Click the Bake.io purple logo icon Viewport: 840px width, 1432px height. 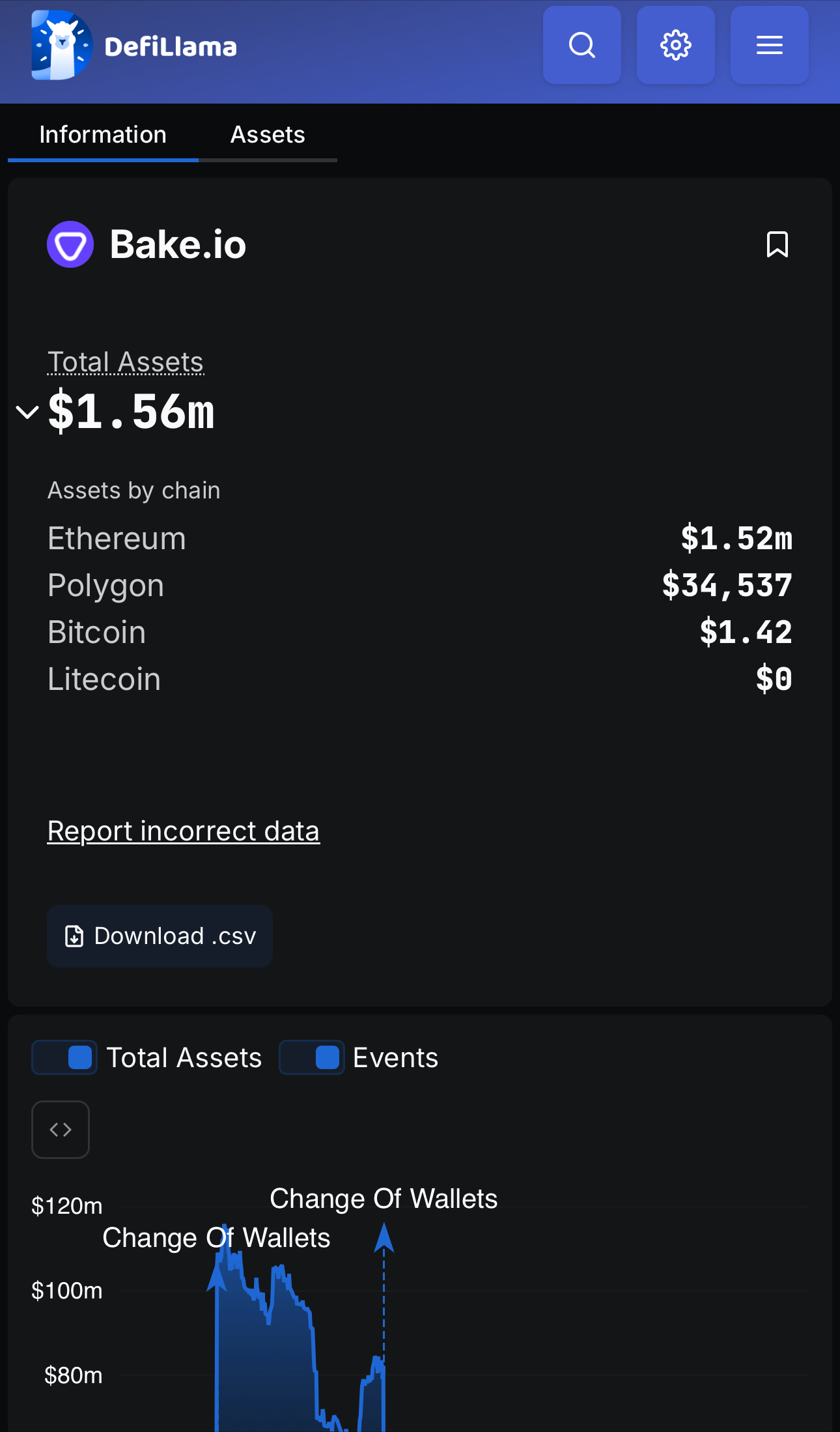pyautogui.click(x=70, y=244)
